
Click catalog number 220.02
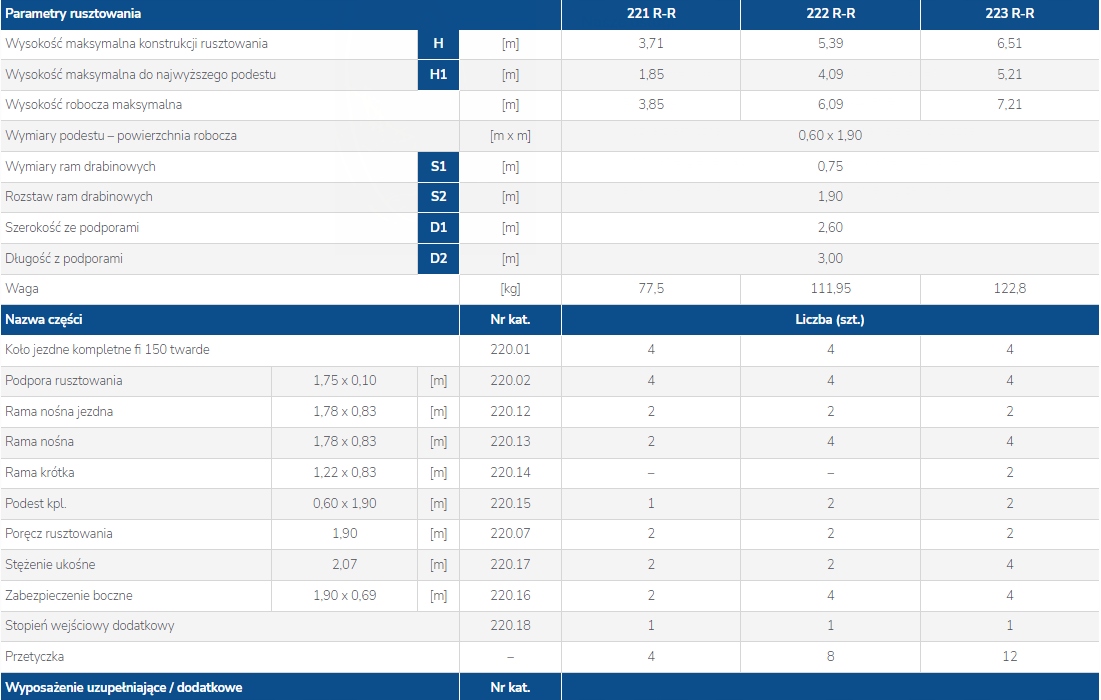tap(510, 381)
